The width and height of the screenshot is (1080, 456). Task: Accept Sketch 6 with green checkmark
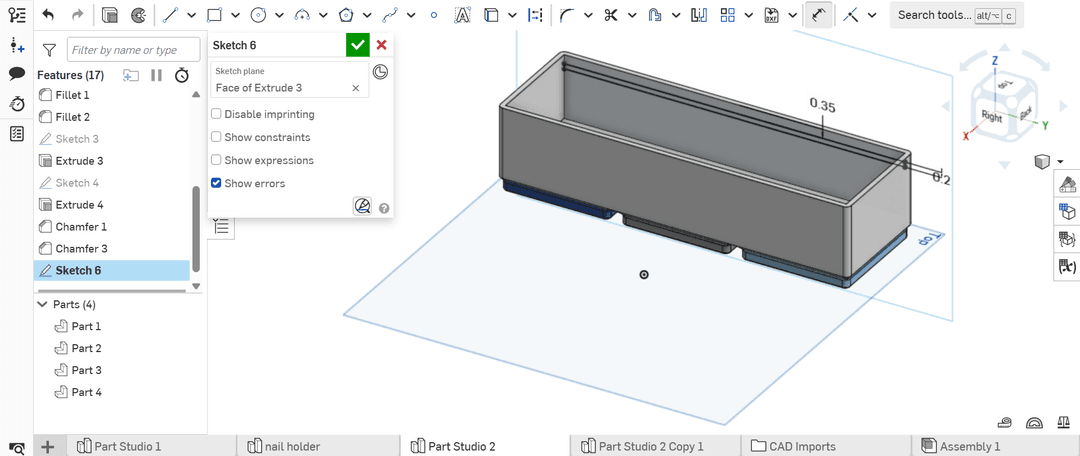point(357,45)
